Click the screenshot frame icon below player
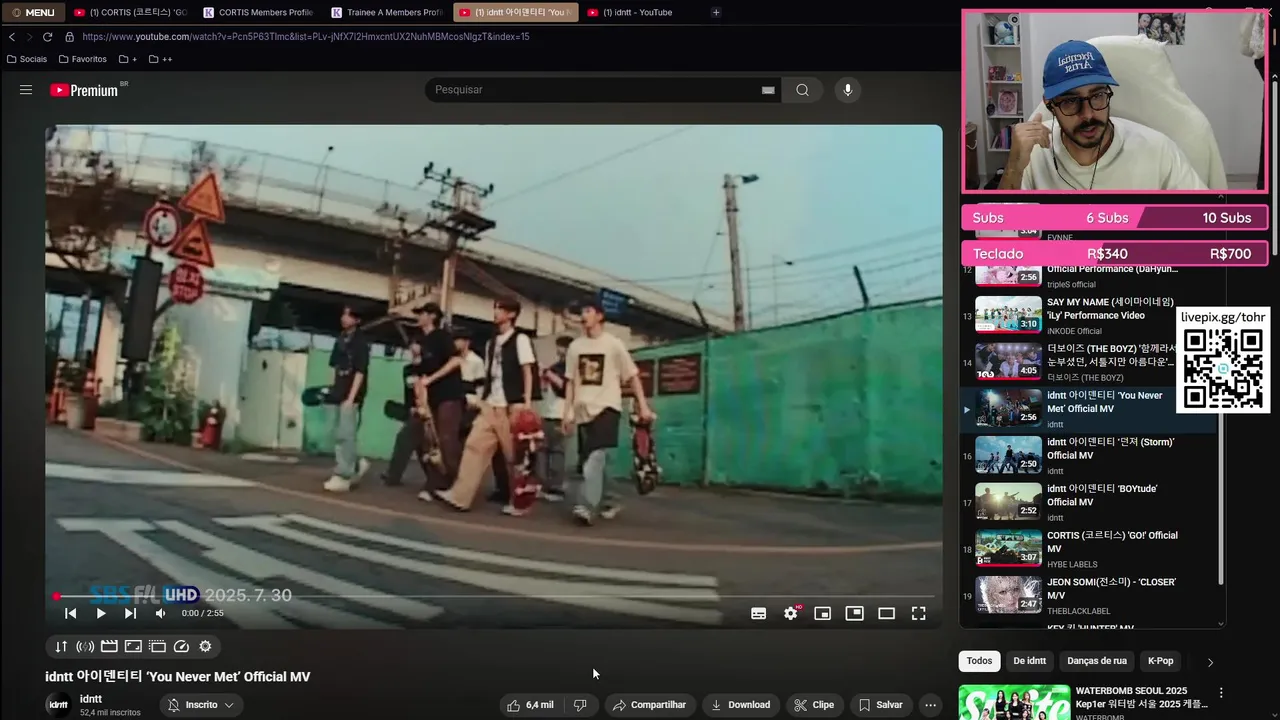This screenshot has height=720, width=1280. pyautogui.click(x=133, y=646)
